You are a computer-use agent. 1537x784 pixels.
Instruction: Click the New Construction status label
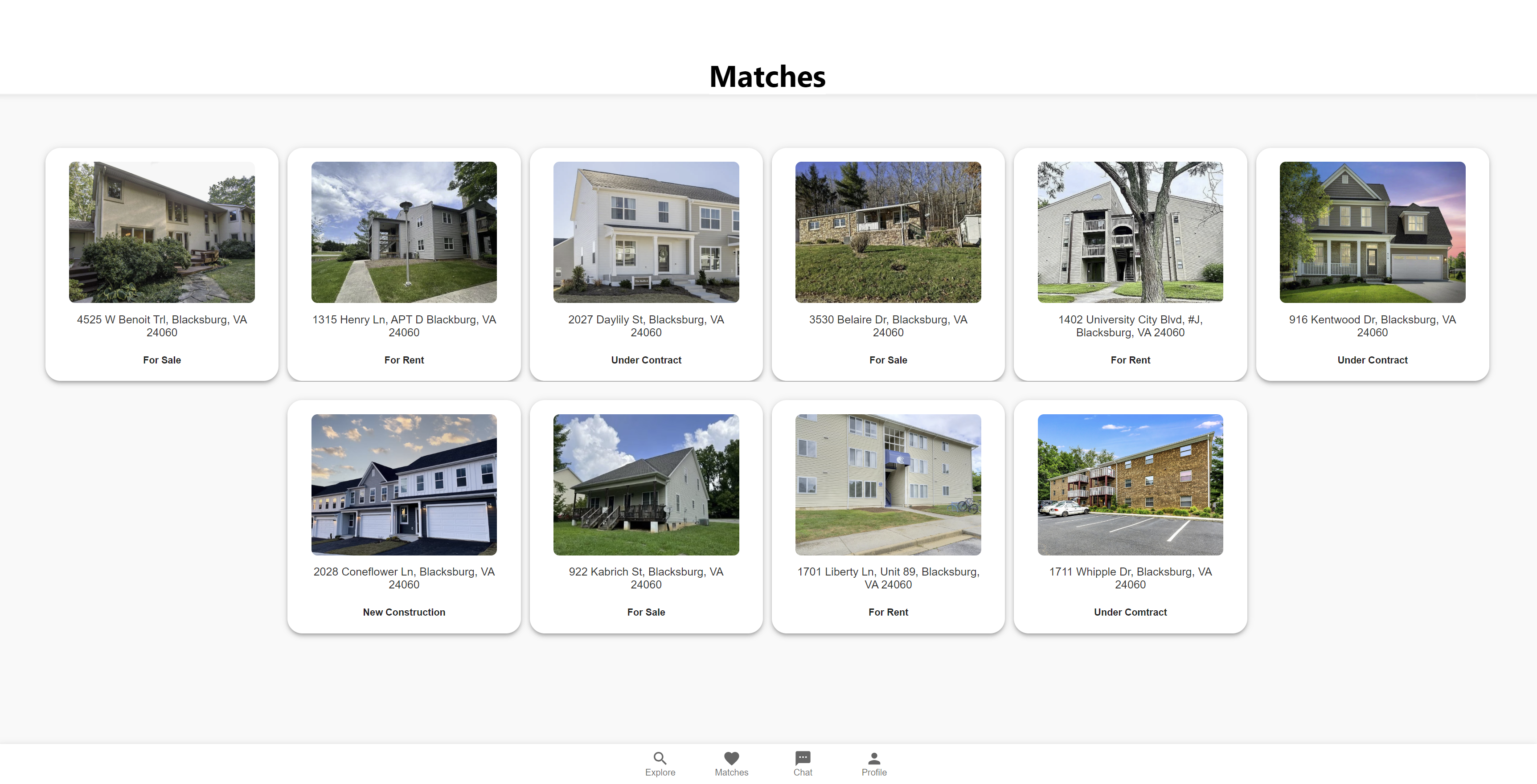tap(404, 612)
